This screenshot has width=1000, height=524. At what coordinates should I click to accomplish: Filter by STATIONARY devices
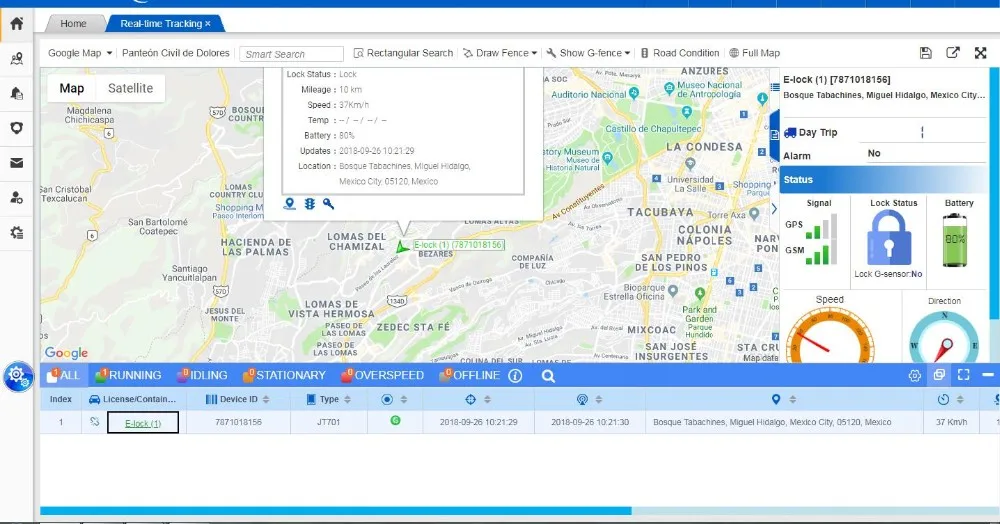[284, 375]
